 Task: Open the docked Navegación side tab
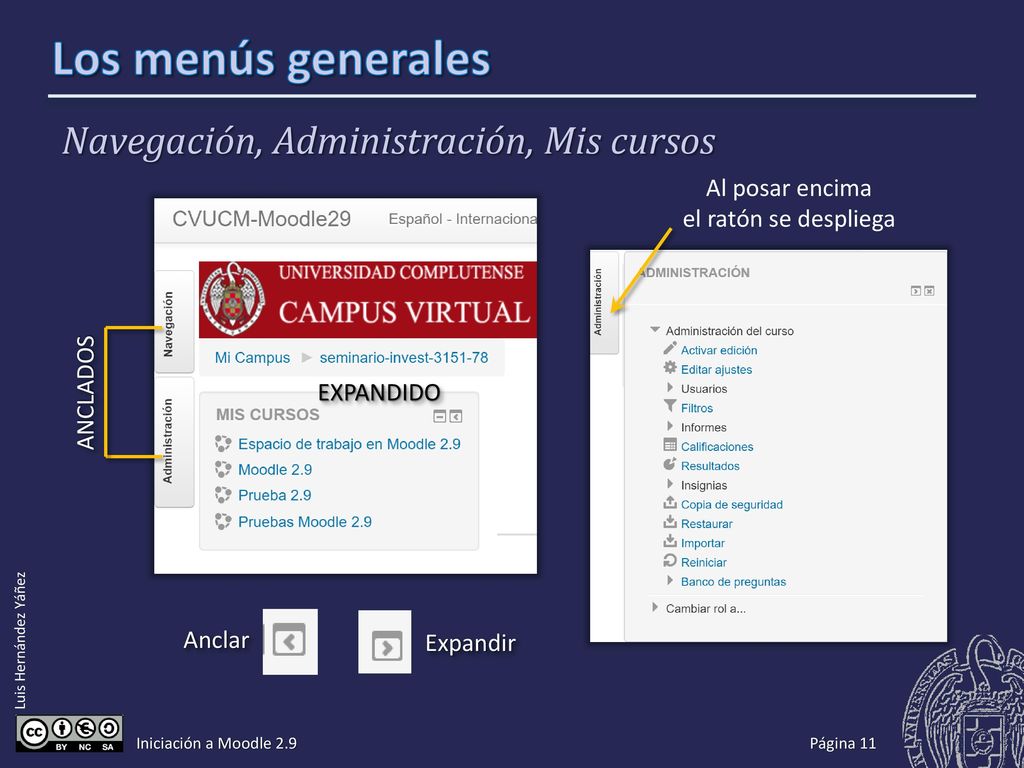pyautogui.click(x=174, y=322)
